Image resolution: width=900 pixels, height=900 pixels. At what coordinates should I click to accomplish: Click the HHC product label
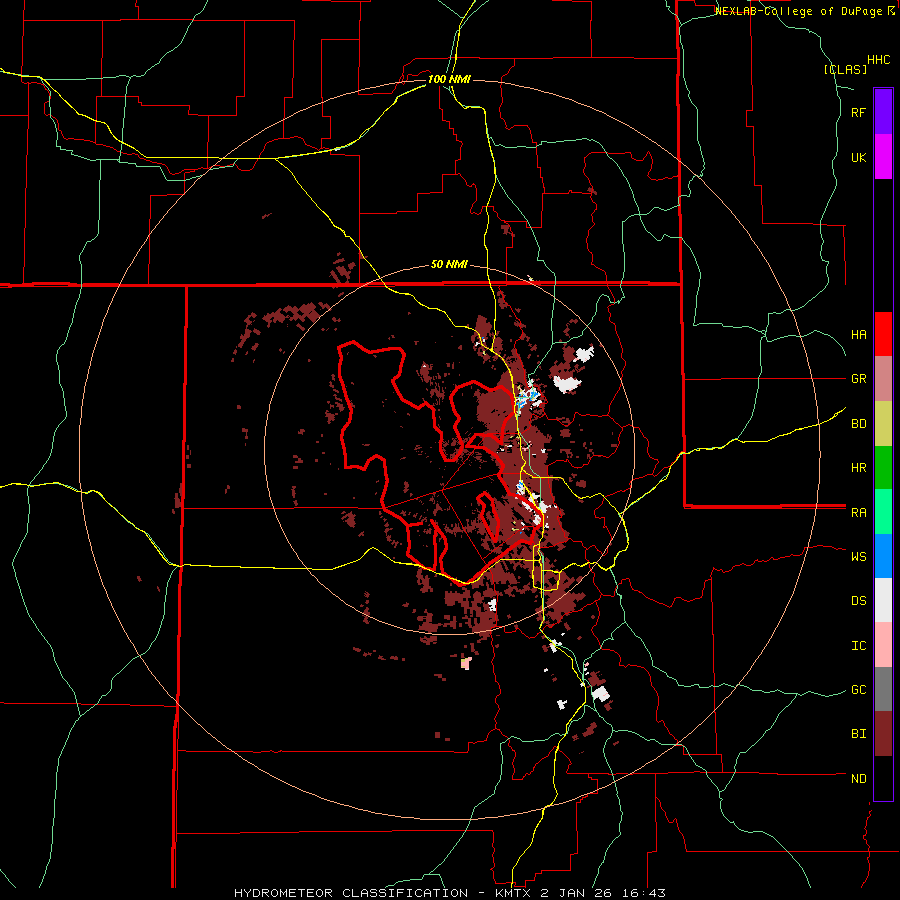point(879,60)
